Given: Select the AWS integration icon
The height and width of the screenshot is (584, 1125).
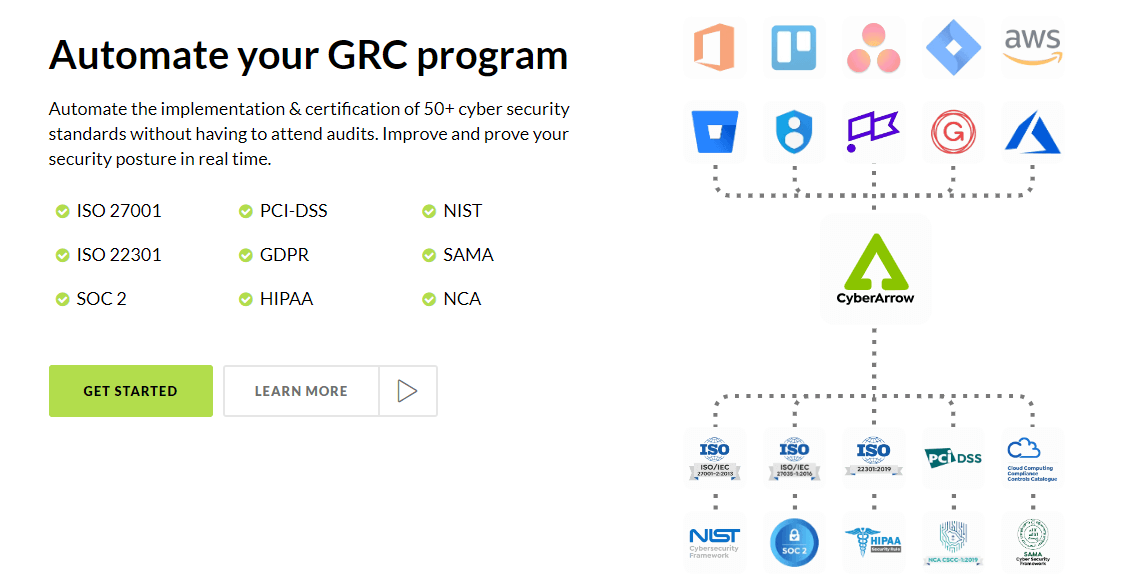Looking at the screenshot, I should (x=1031, y=47).
